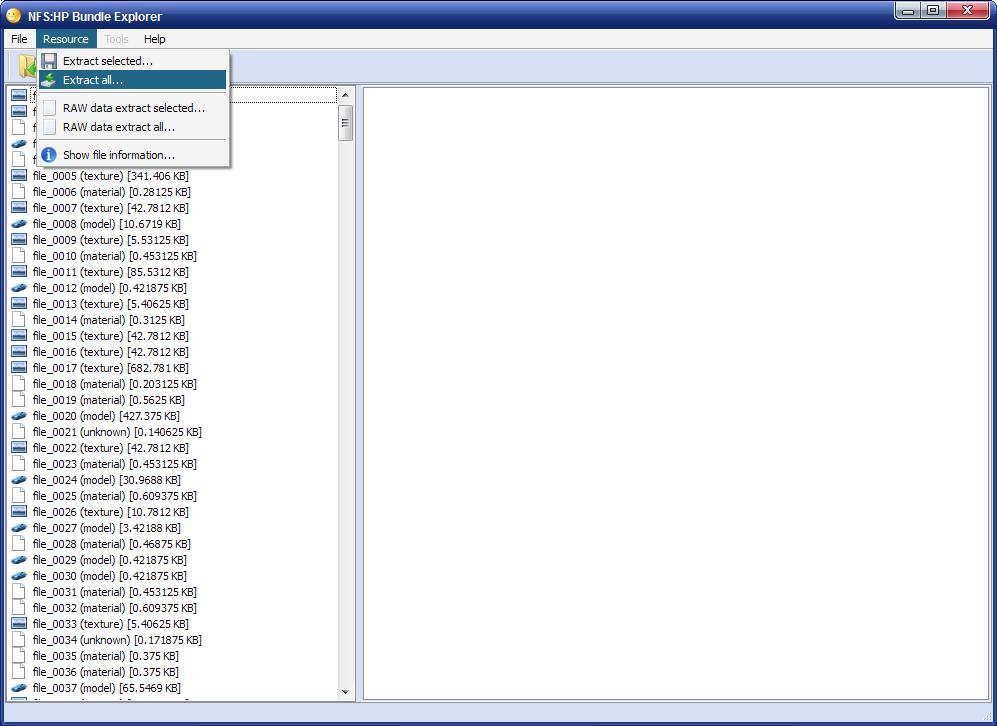Click the floppy disk Extract selected icon
The height and width of the screenshot is (726, 997).
[49, 61]
